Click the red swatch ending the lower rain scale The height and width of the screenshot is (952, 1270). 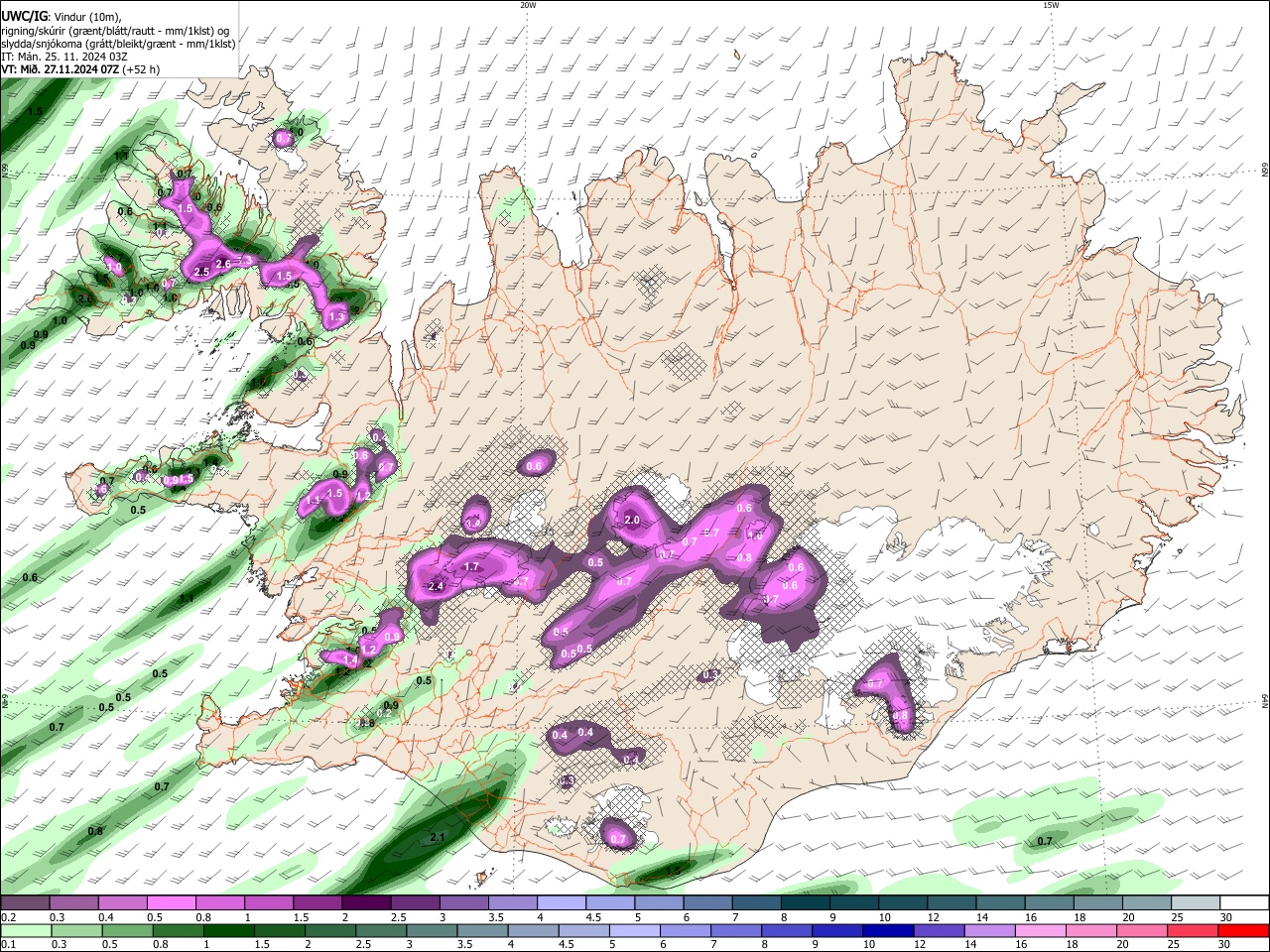(1245, 931)
